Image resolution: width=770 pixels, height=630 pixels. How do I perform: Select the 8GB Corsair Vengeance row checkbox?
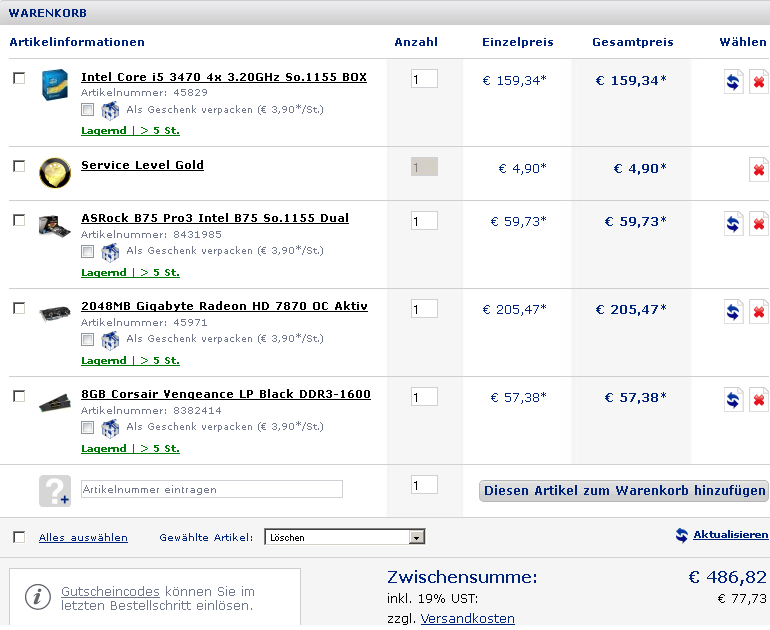click(19, 396)
